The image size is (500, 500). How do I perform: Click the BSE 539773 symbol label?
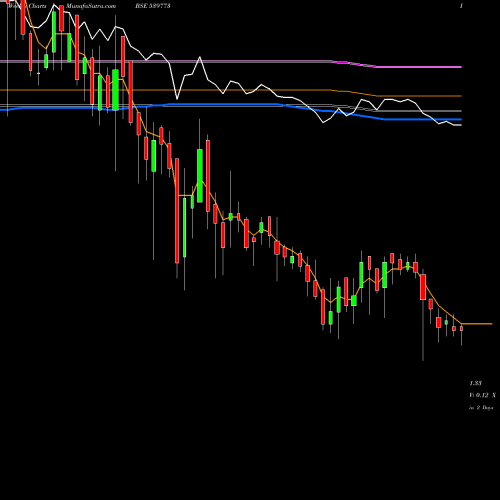[x=153, y=6]
